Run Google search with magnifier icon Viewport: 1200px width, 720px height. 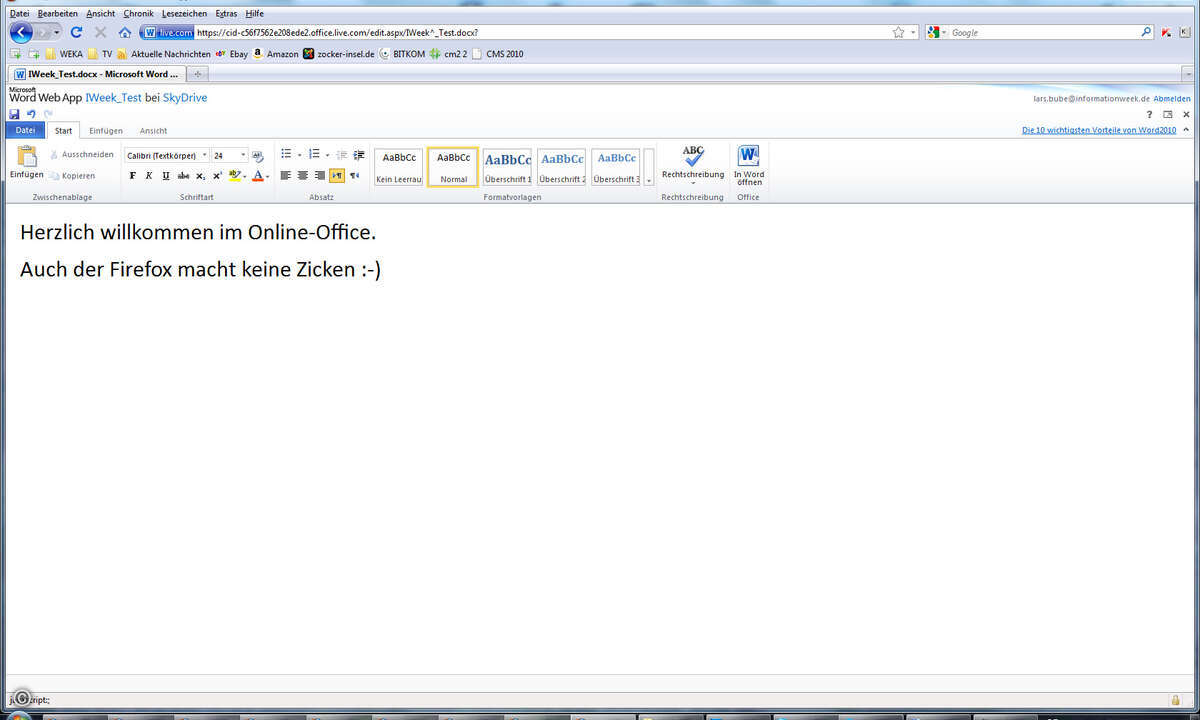click(x=1147, y=32)
